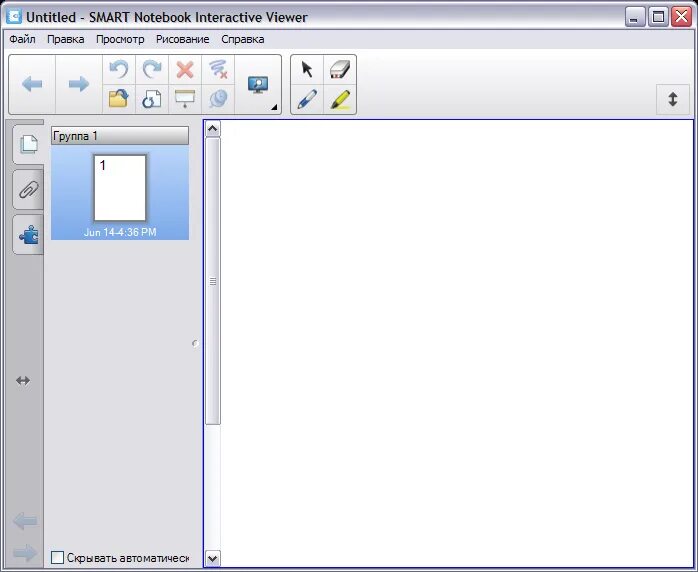Click the globe icon in toolbar
The image size is (698, 572).
(x=218, y=99)
